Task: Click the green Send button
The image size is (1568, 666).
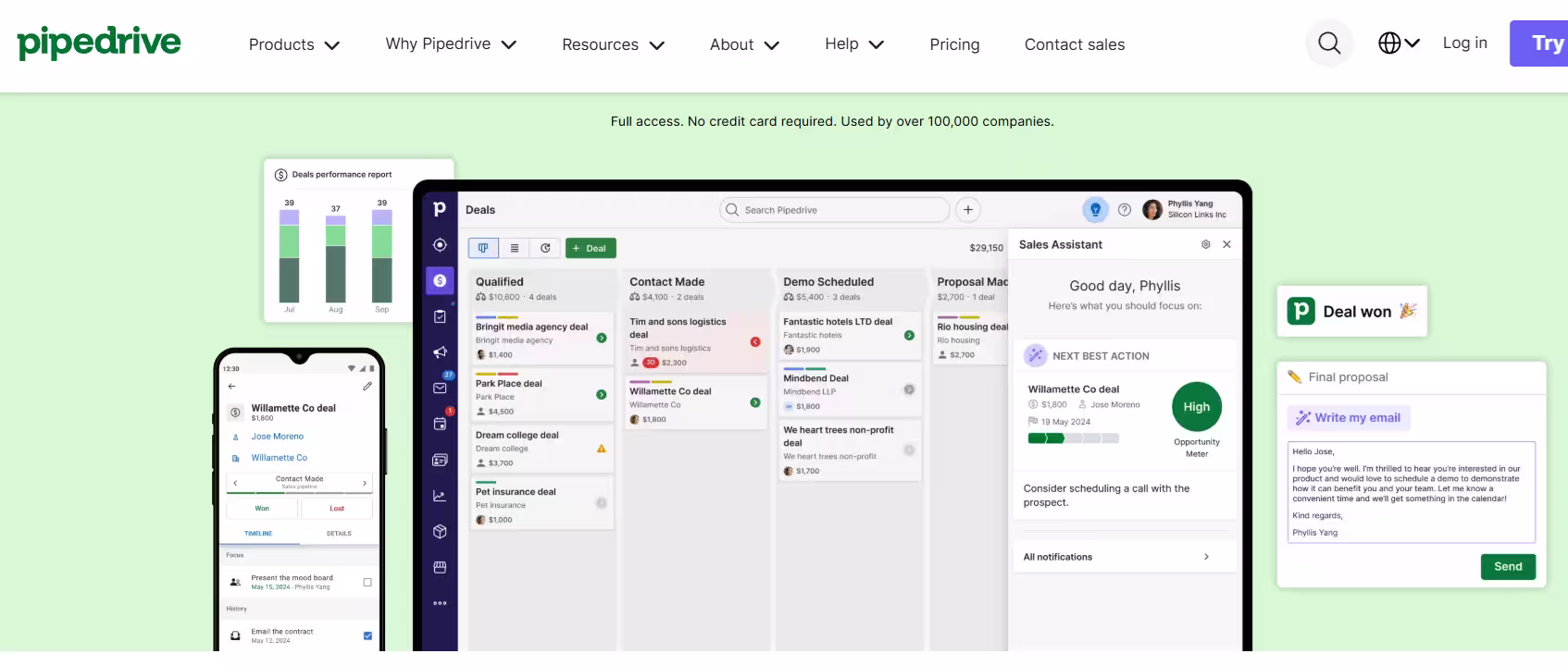Action: click(x=1508, y=567)
